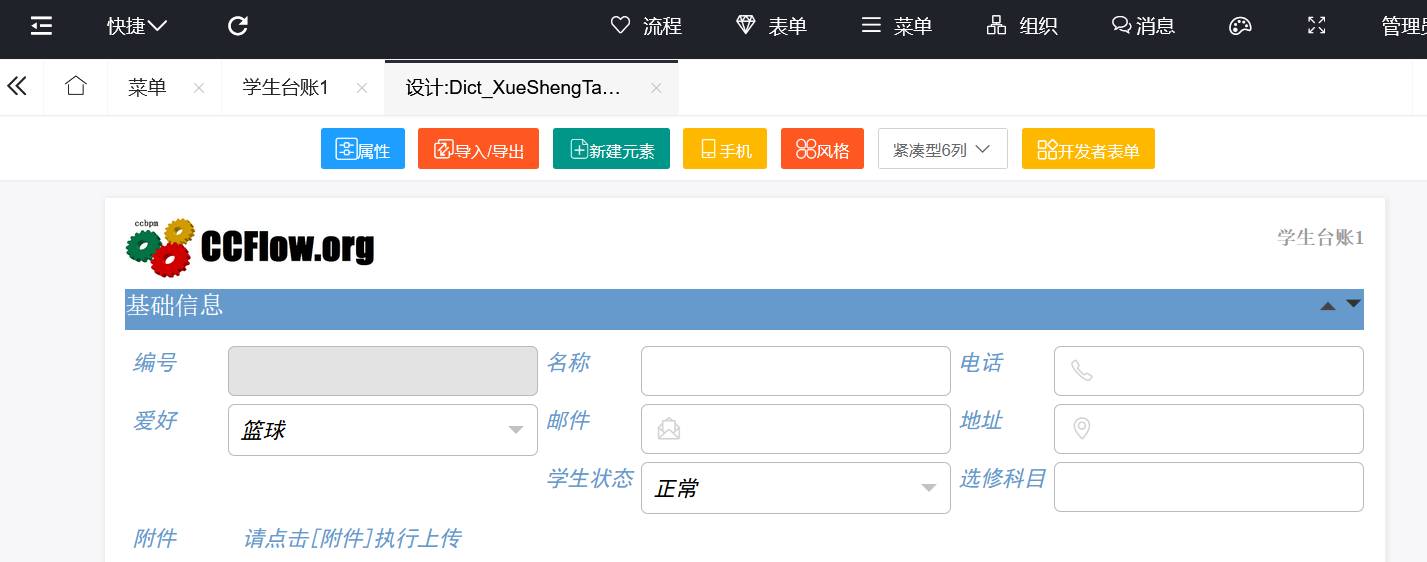Close the 学生台账1 tab

362,88
